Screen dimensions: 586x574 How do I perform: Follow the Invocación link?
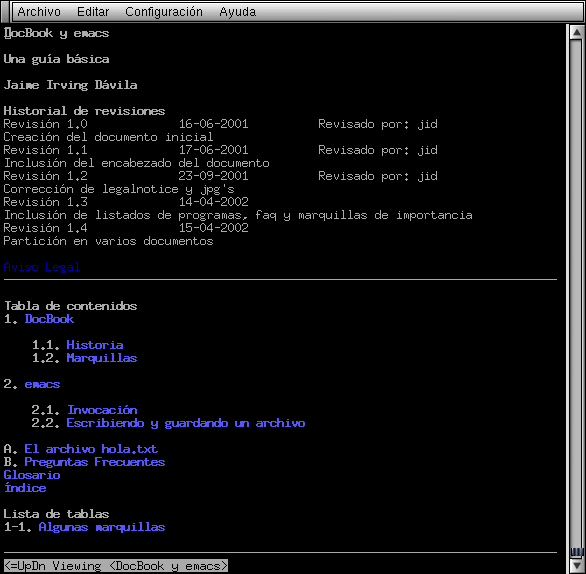point(102,410)
